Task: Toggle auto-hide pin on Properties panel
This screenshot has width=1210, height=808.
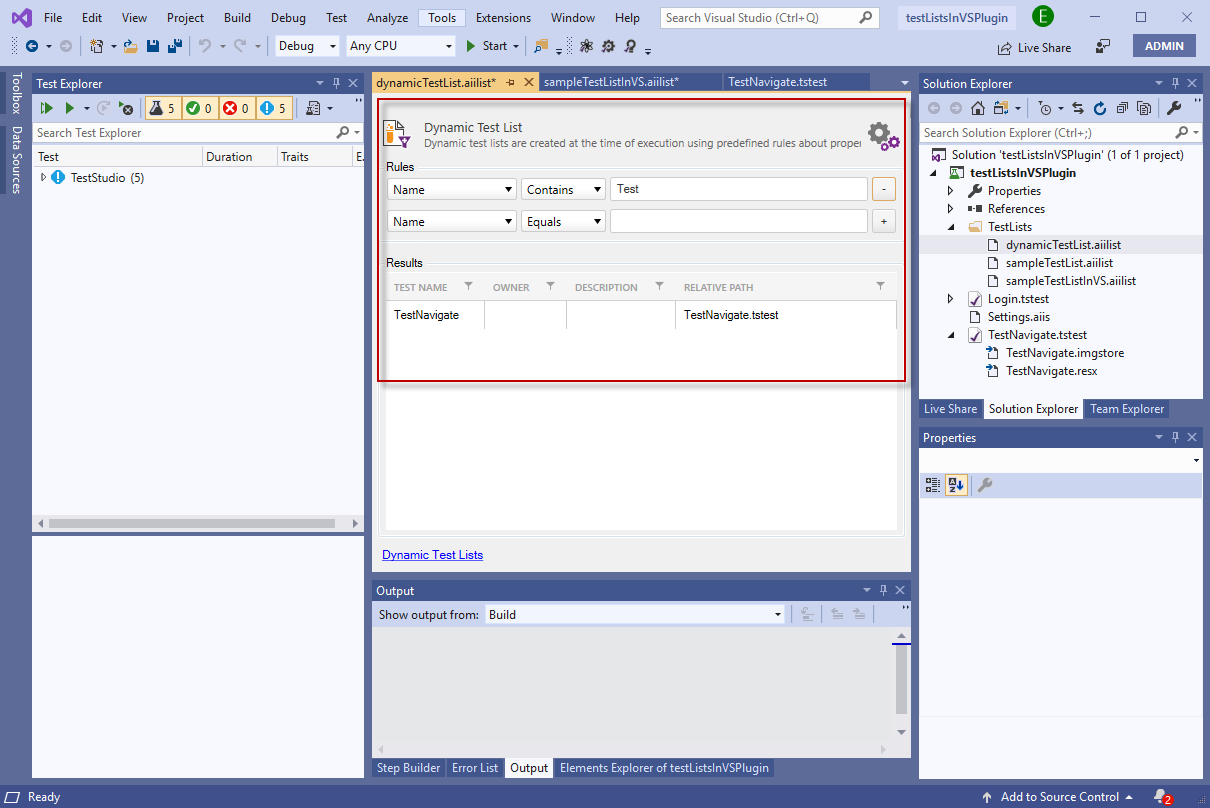Action: (1175, 438)
